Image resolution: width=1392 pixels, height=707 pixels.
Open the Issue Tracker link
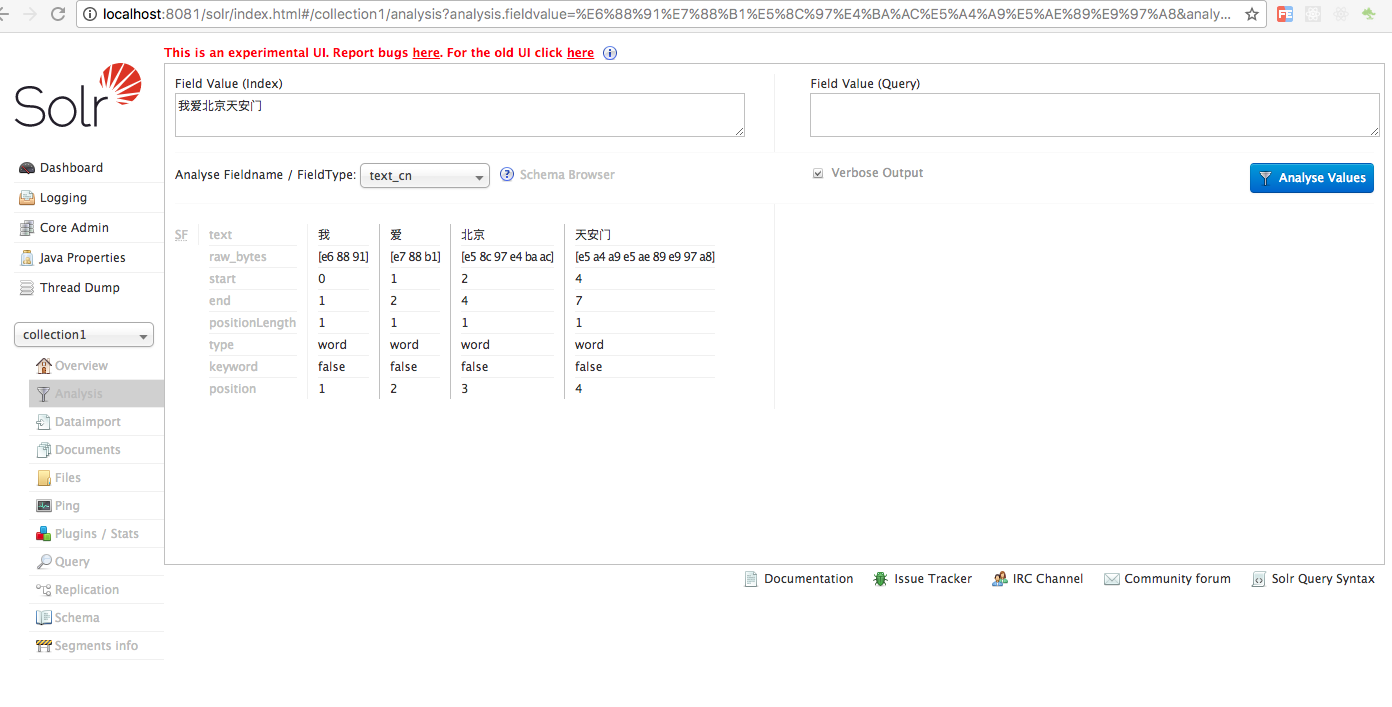click(x=933, y=579)
